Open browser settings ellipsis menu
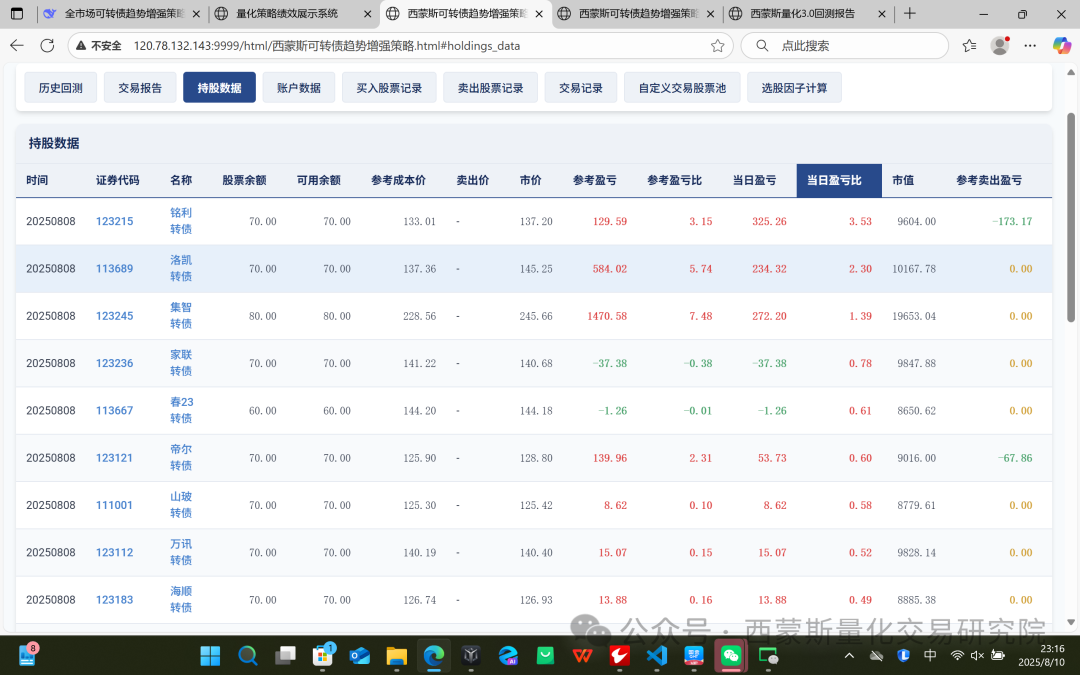1080x675 pixels. [1030, 45]
